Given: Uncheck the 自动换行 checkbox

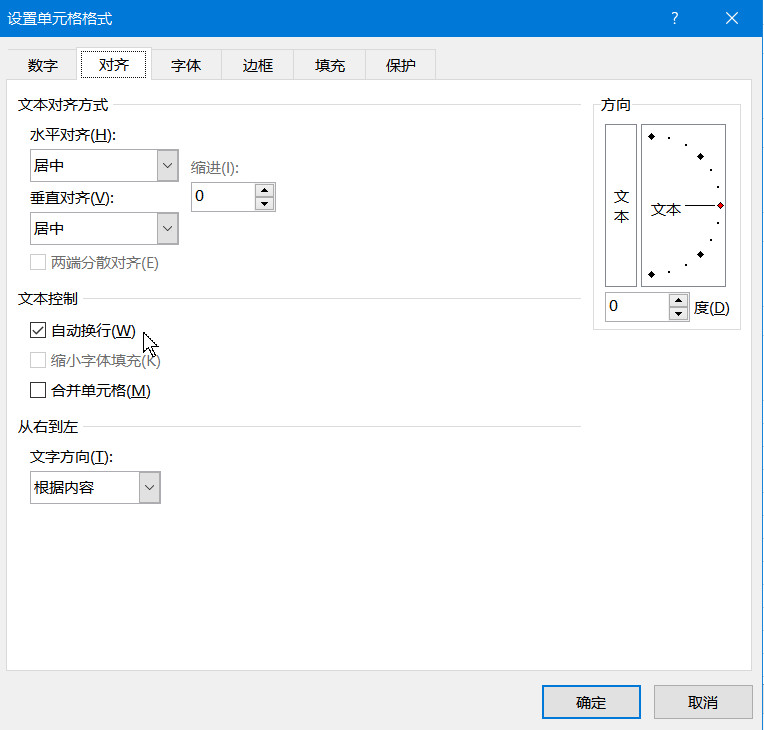Looking at the screenshot, I should coord(38,330).
